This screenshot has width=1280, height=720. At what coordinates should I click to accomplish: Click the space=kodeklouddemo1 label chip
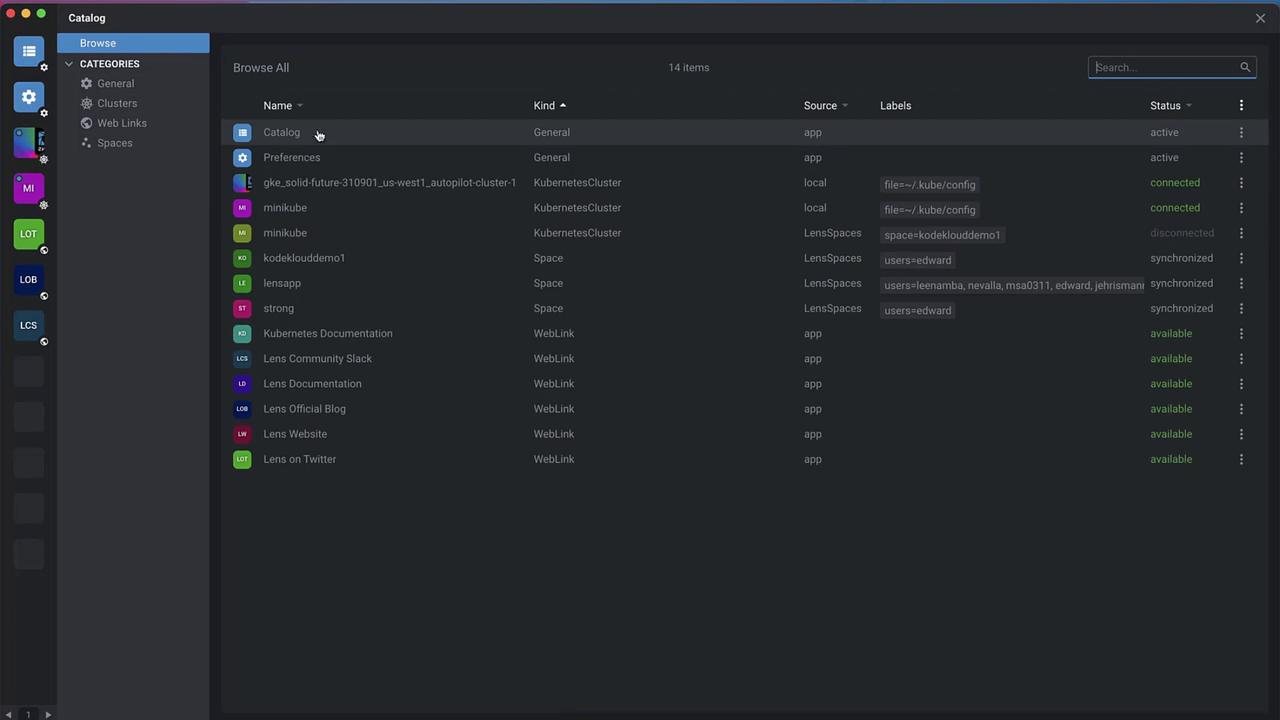(x=942, y=235)
